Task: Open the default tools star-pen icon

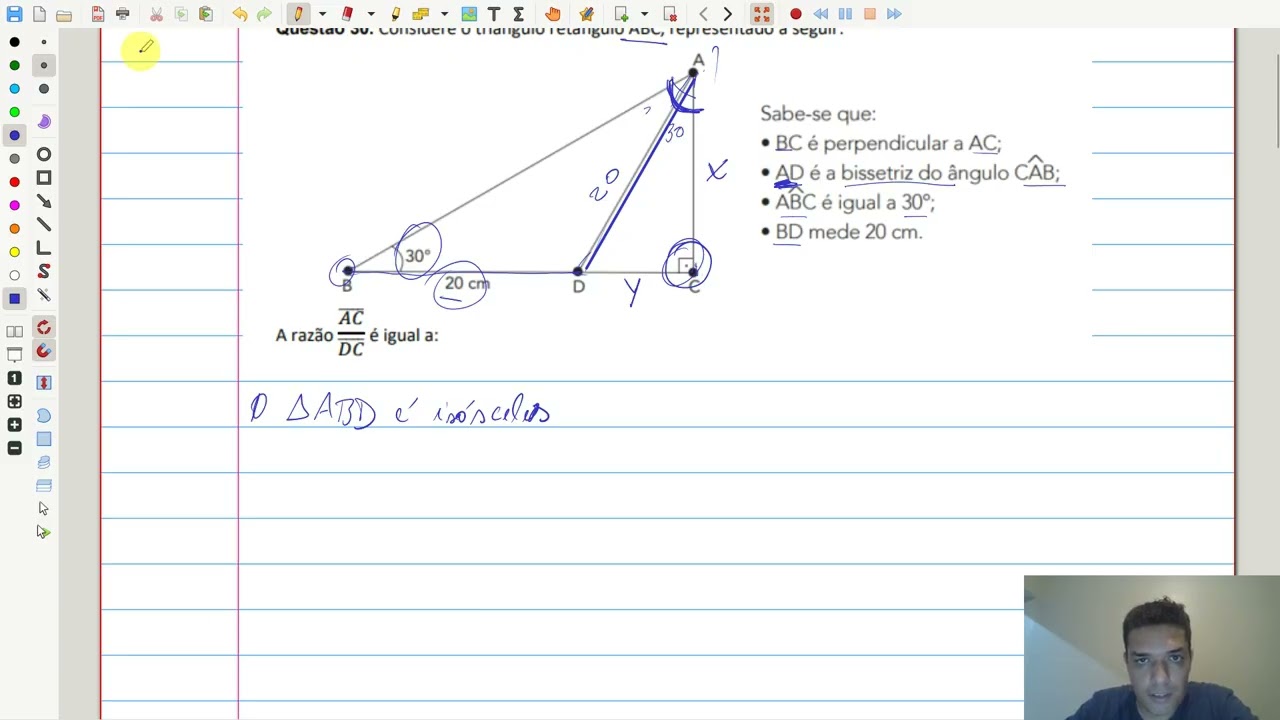Action: [x=587, y=14]
